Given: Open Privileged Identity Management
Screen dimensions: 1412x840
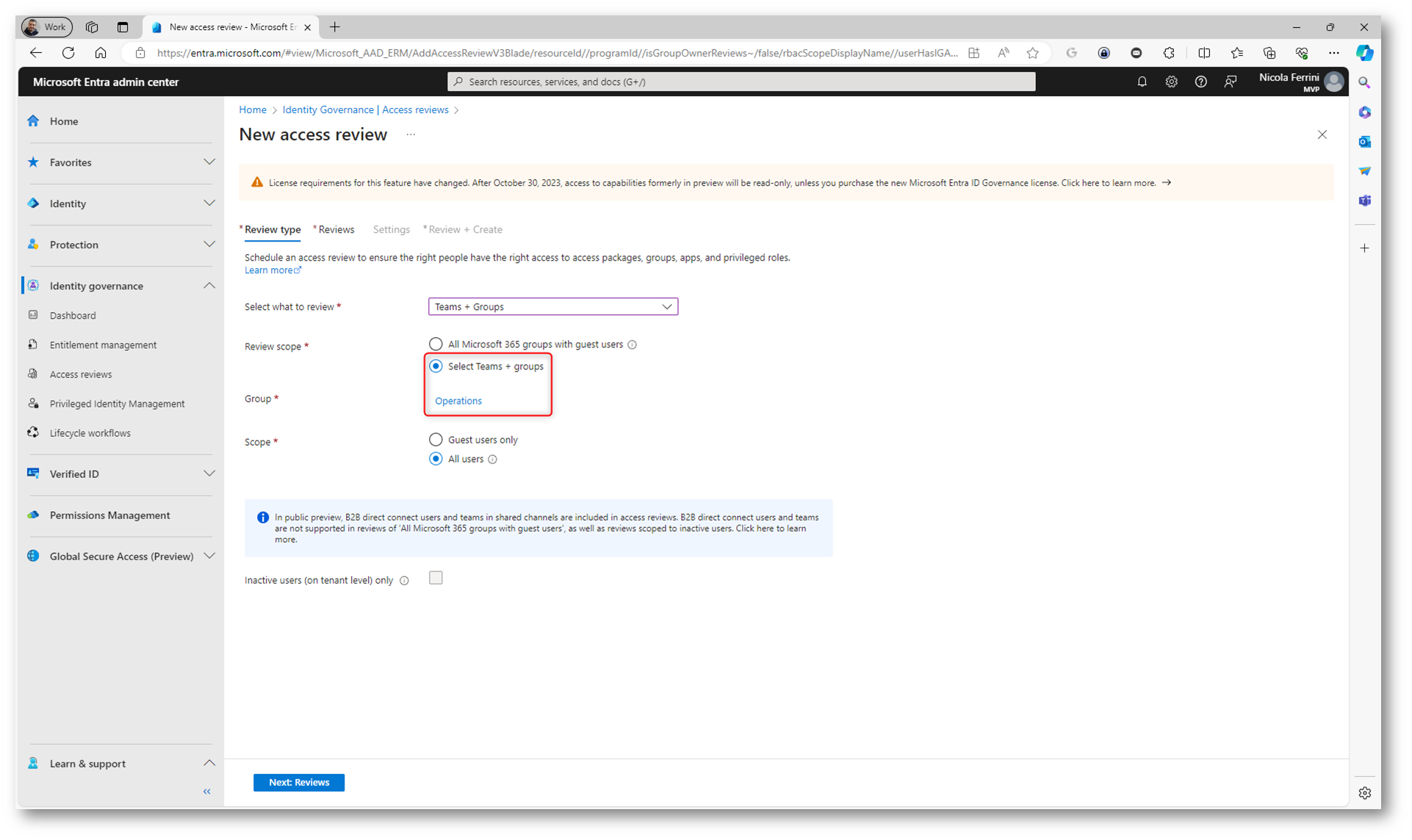Looking at the screenshot, I should [x=117, y=404].
